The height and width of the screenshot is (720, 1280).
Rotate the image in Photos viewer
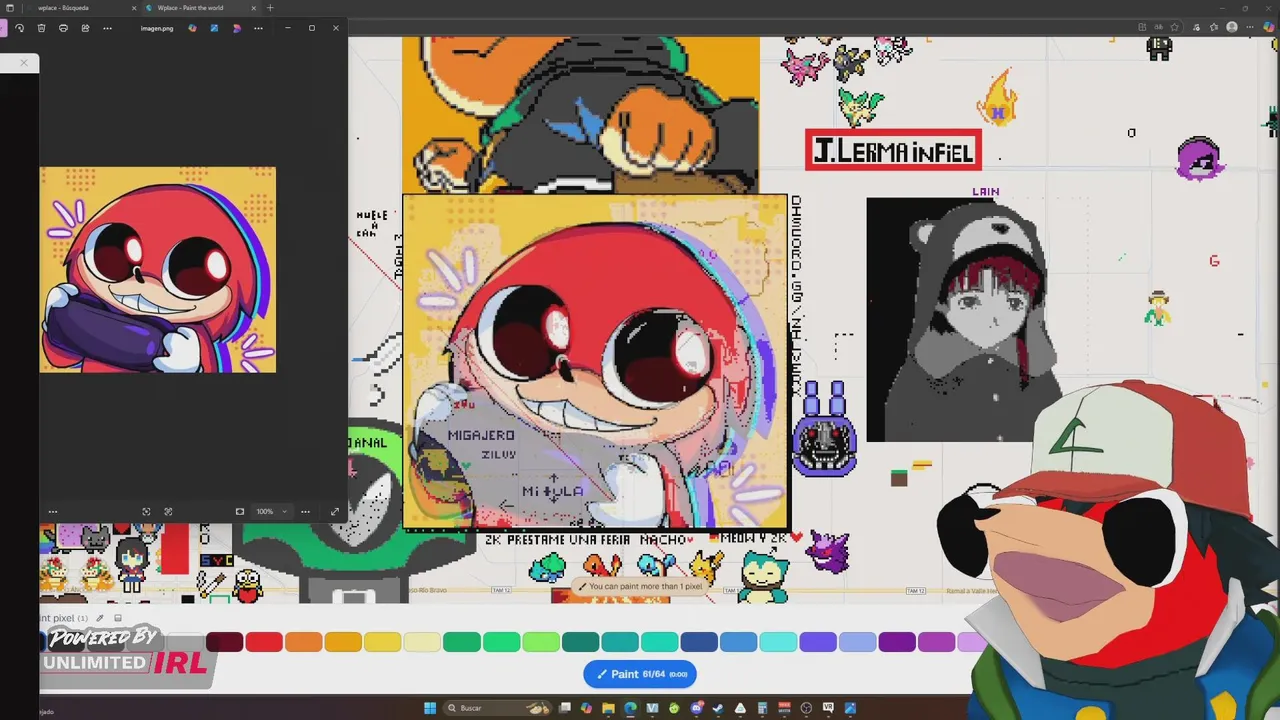point(19,28)
